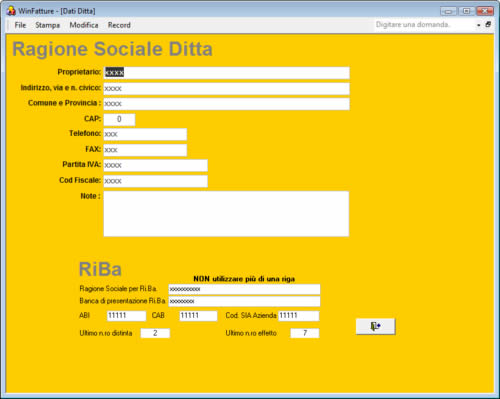This screenshot has height=399, width=500.
Task: Click the 'NON utilizzare più di una riga' warning
Action: point(244,279)
